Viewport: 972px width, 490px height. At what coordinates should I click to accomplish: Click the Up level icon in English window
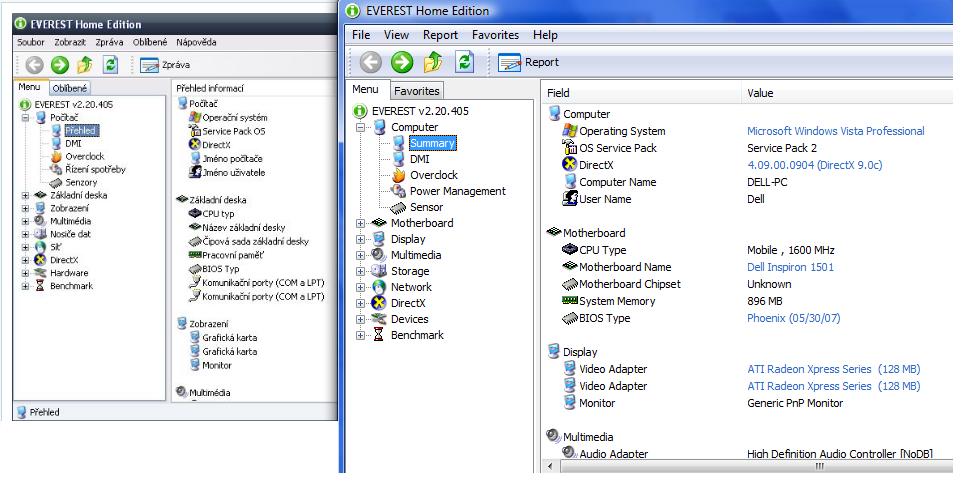click(x=433, y=62)
